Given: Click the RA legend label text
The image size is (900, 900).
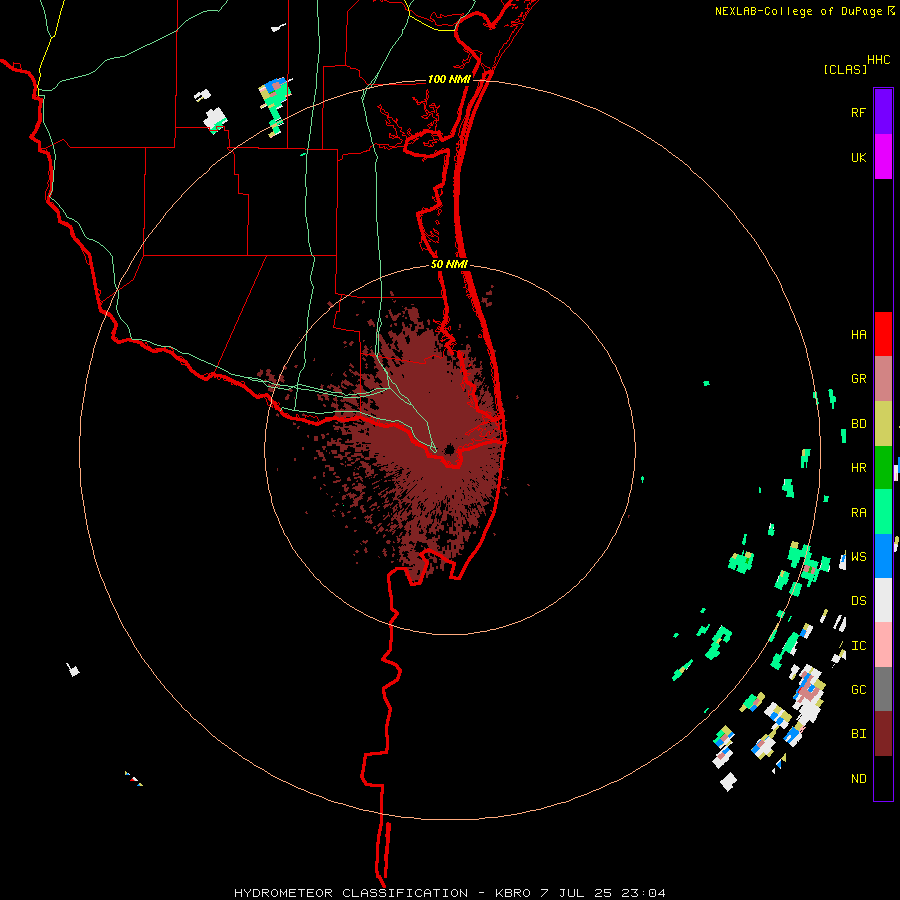Looking at the screenshot, I should click(859, 513).
